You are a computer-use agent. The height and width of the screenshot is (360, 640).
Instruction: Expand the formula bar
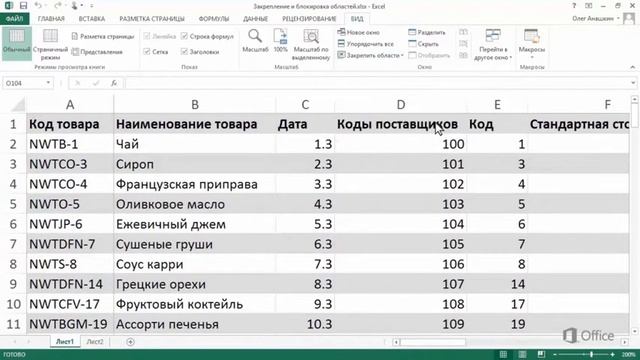pos(633,83)
